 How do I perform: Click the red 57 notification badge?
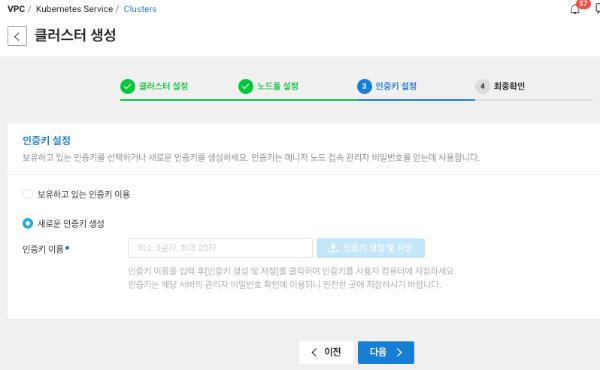tap(583, 4)
